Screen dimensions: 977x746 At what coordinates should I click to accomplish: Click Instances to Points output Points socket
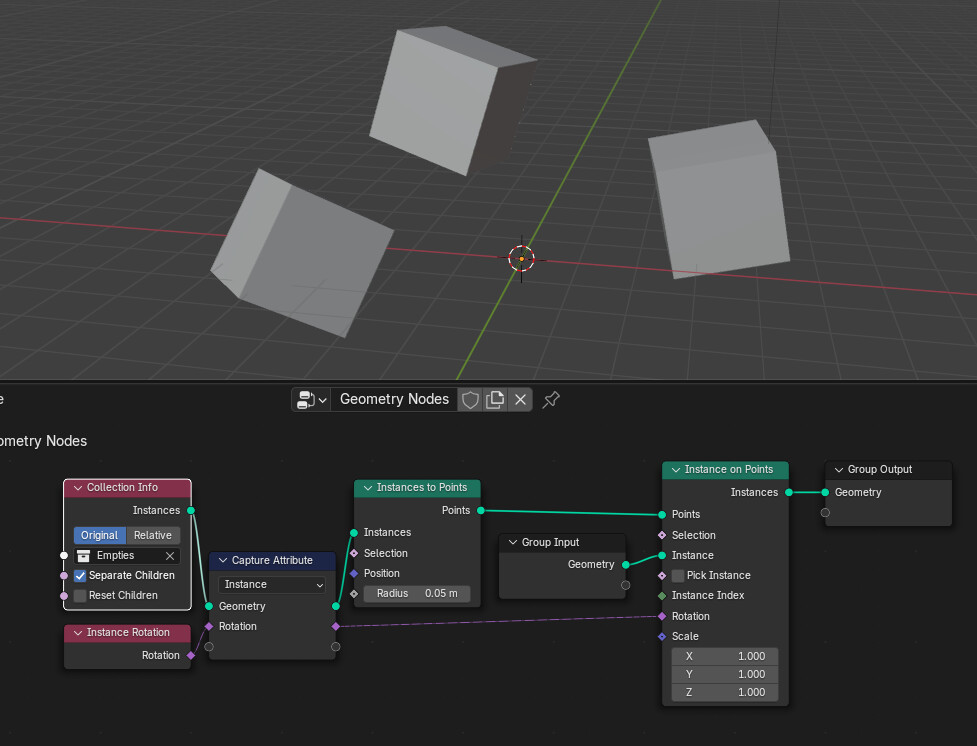pyautogui.click(x=480, y=510)
